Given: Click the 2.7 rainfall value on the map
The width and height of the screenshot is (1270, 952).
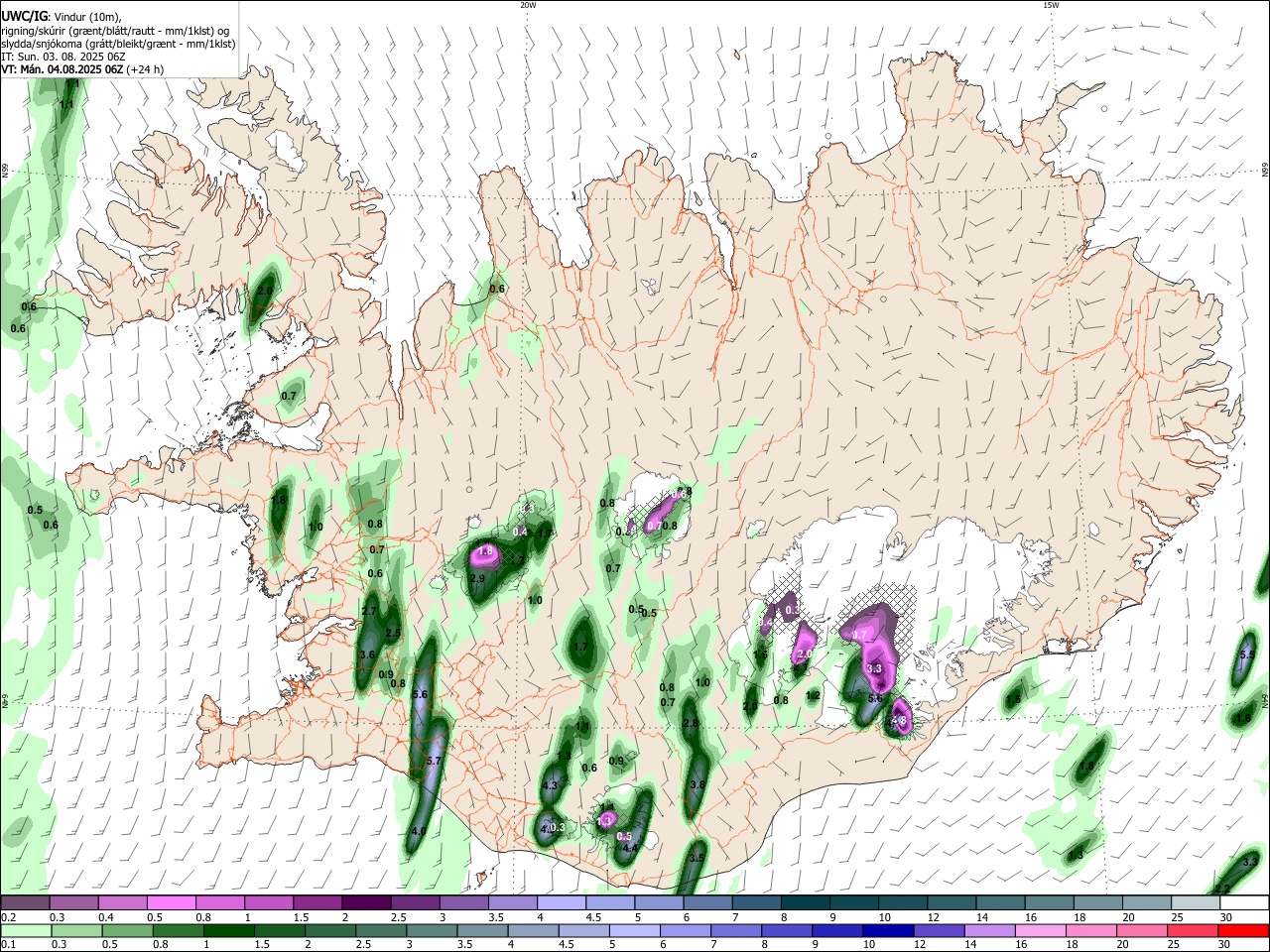Looking at the screenshot, I should (x=370, y=611).
